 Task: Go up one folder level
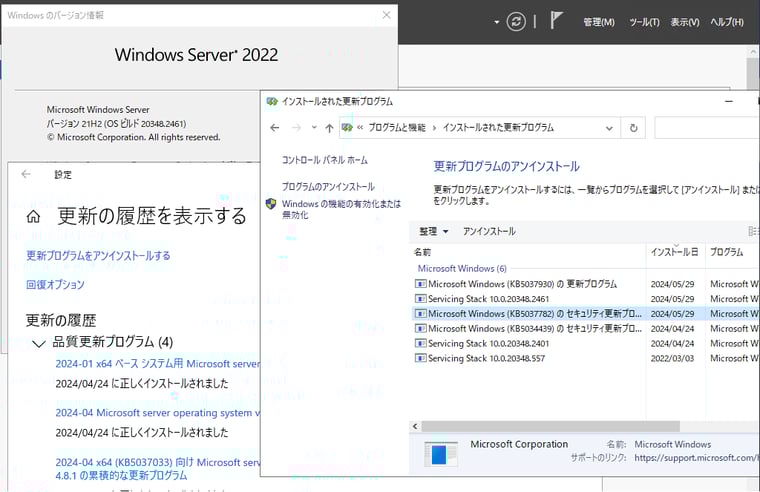(x=329, y=128)
